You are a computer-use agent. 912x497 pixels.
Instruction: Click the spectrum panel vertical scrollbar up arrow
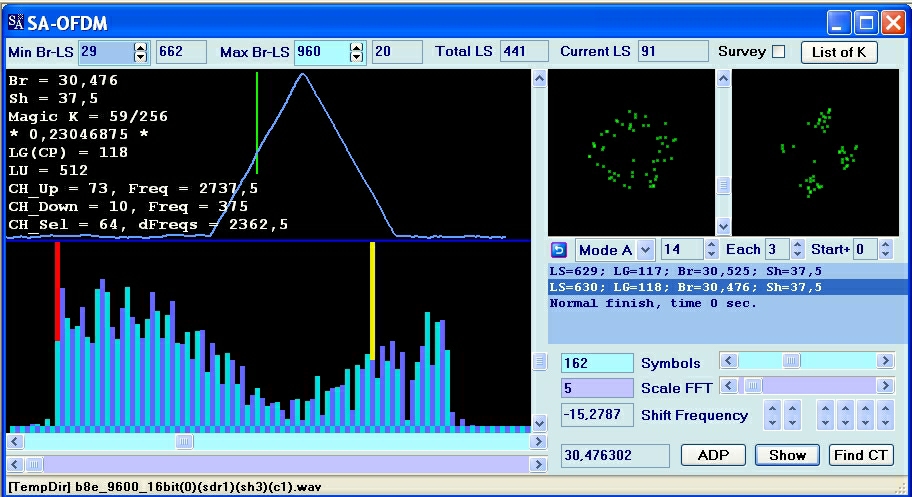(x=539, y=79)
